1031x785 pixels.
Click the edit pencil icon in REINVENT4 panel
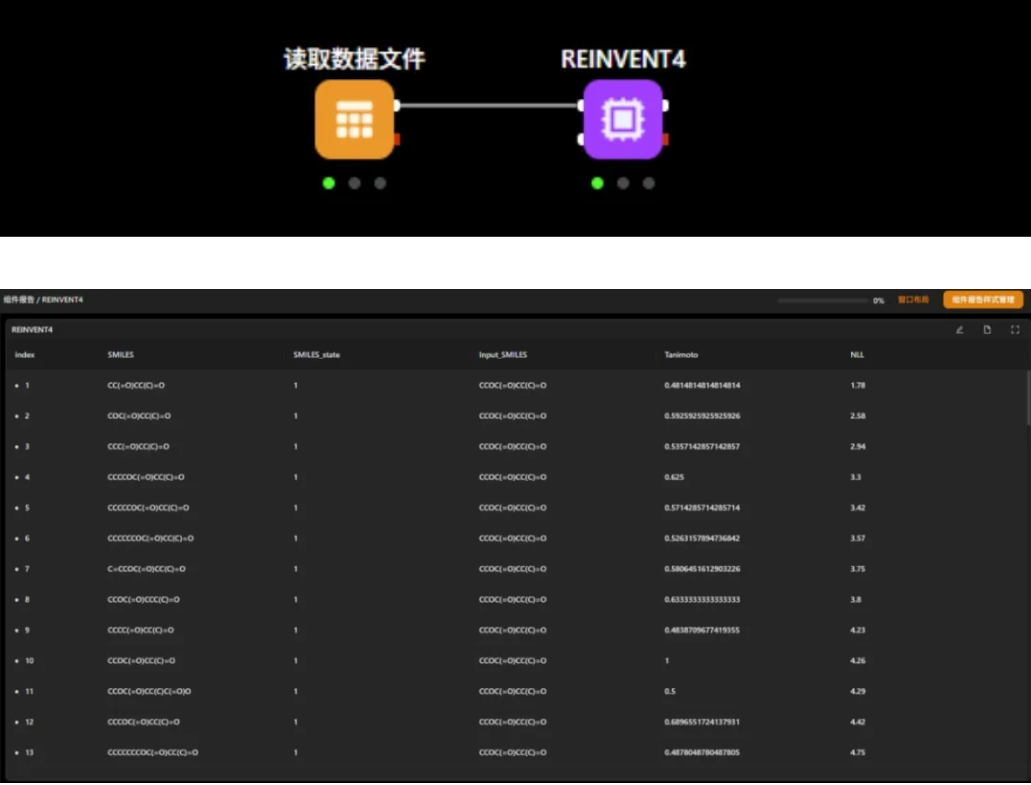(959, 329)
